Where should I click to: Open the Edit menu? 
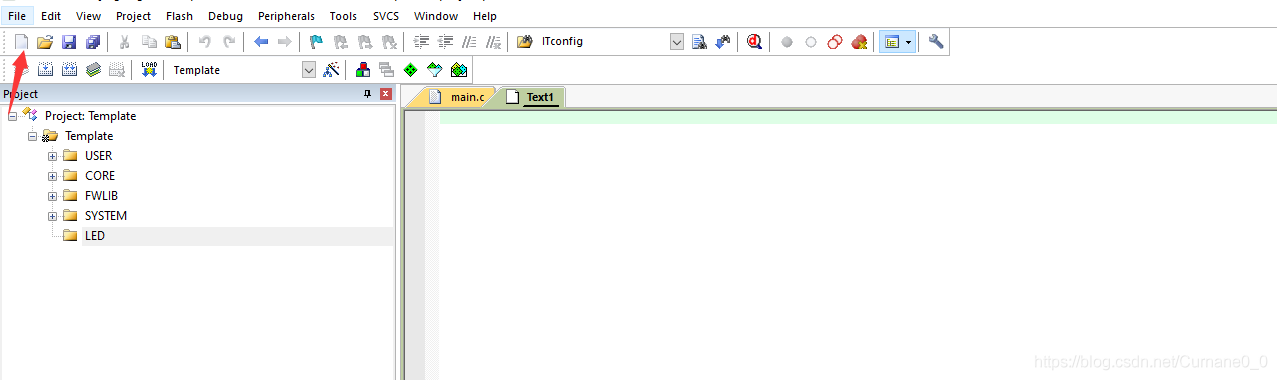(51, 16)
